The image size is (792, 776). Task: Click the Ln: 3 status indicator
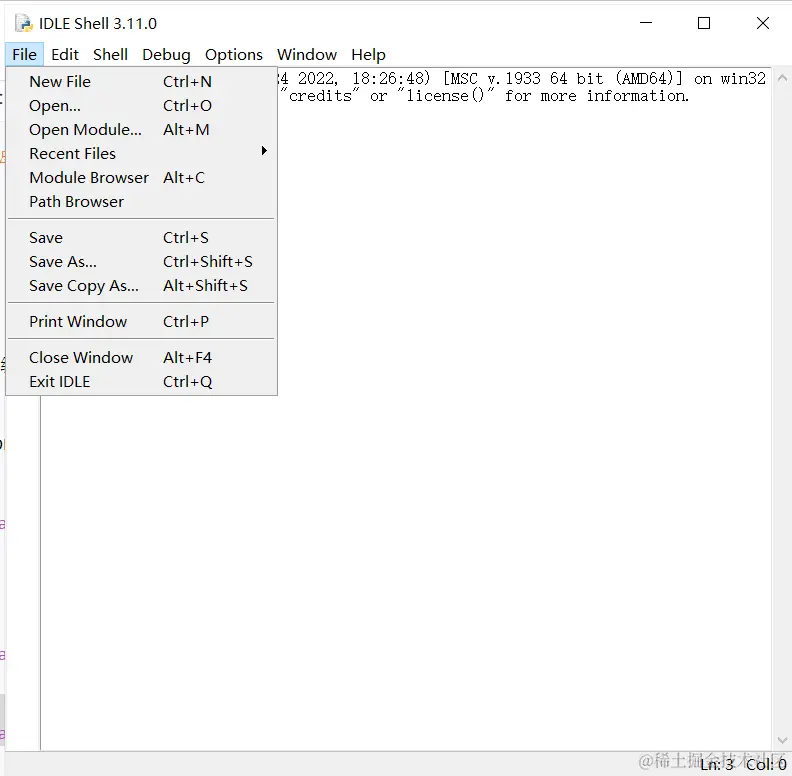tap(716, 764)
